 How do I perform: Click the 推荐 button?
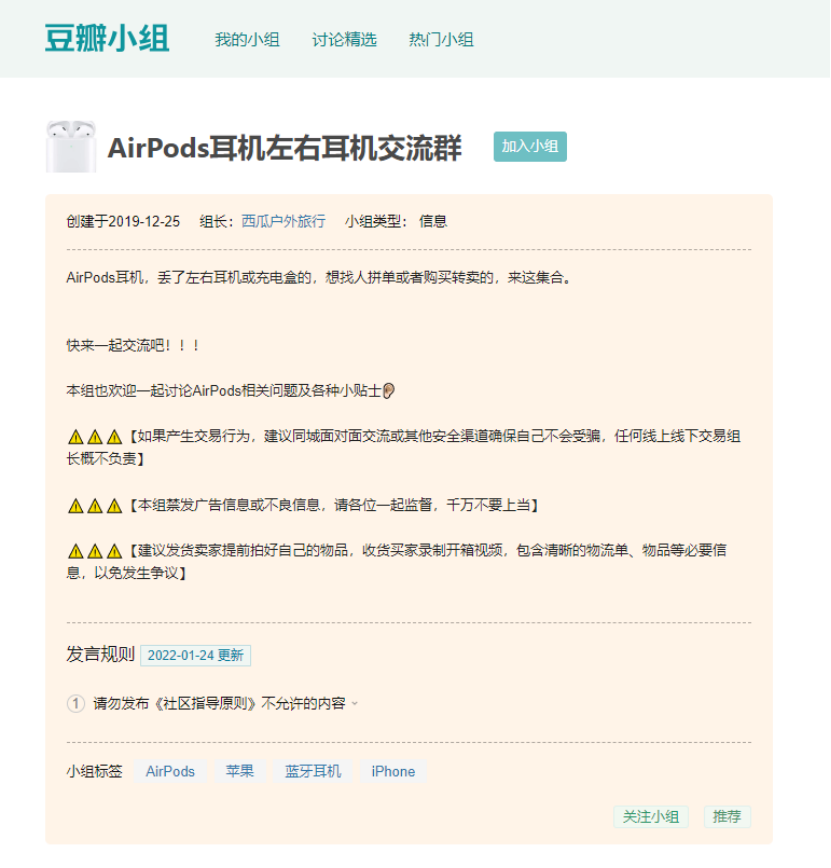[727, 817]
